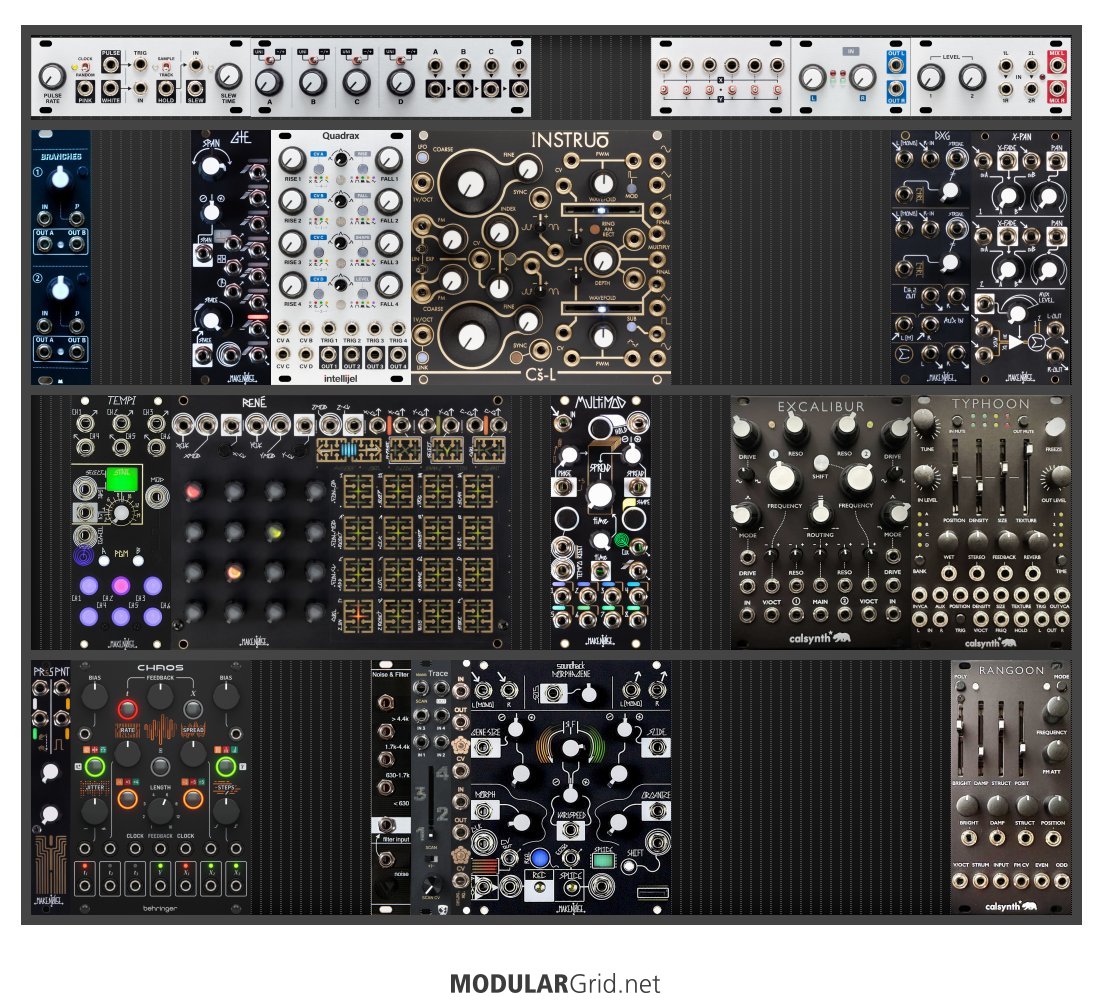Click the SLEW output jack
This screenshot has height=1005, width=1112.
196,89
